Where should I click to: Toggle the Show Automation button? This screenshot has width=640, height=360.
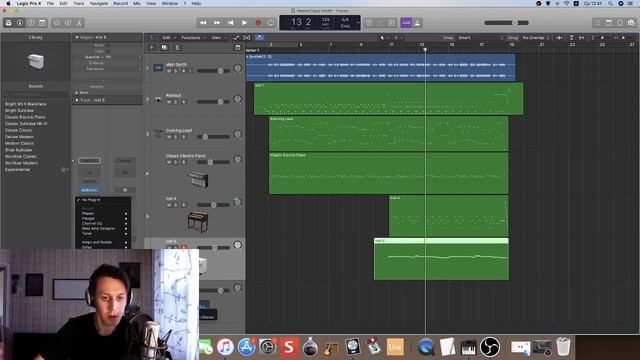pyautogui.click(x=236, y=38)
